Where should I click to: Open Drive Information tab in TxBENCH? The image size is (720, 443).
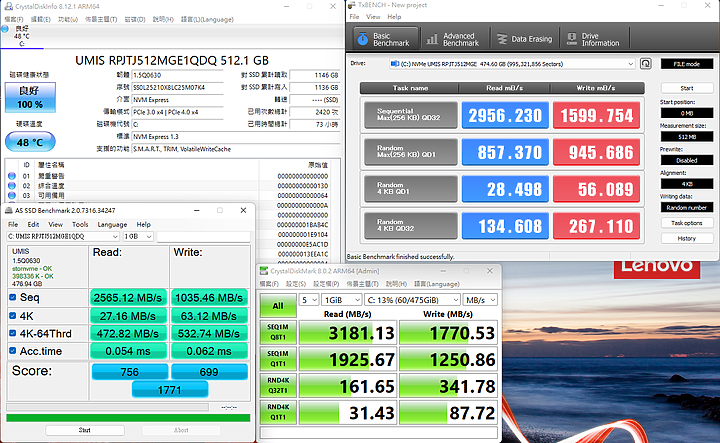click(595, 39)
